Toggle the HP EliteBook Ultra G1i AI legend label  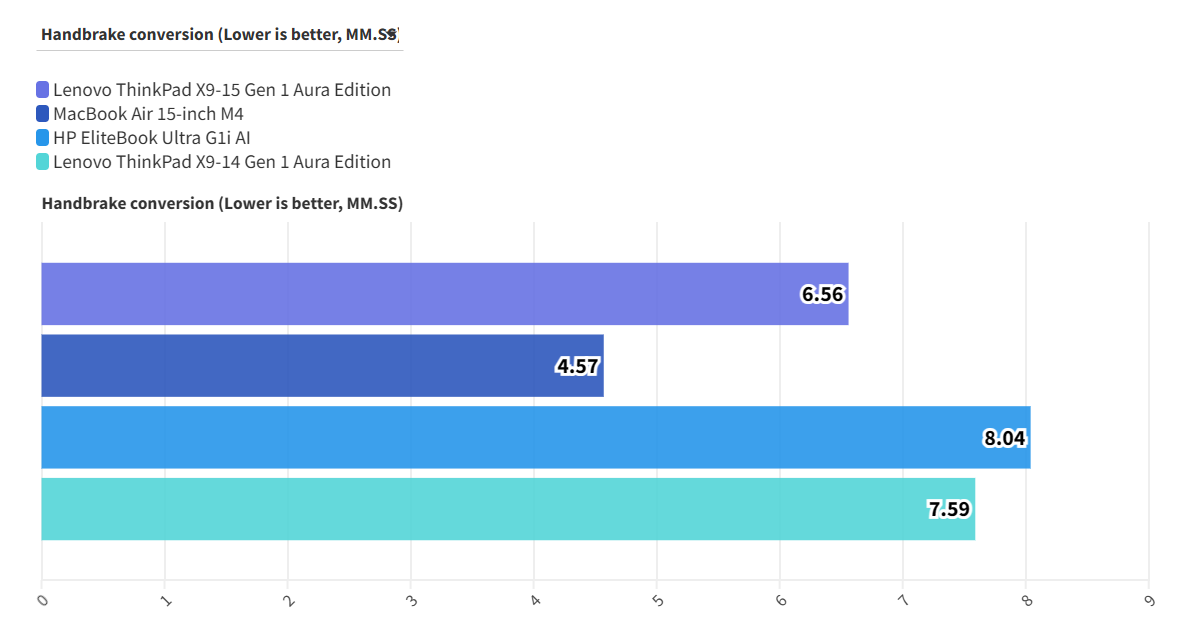151,138
